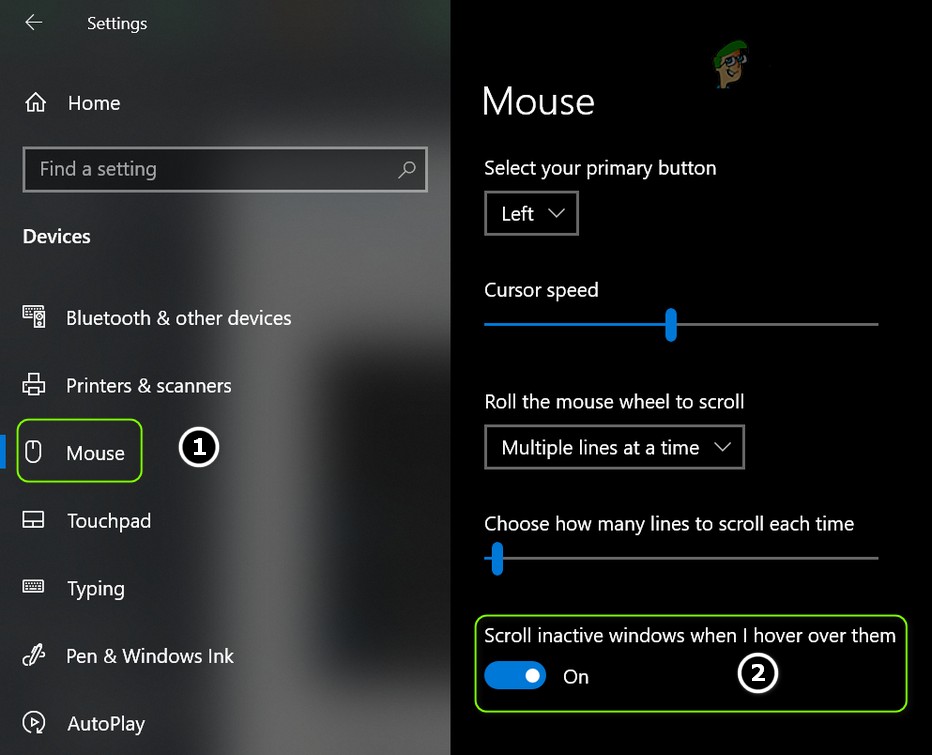Click the Pen & Windows Ink icon
932x755 pixels.
(33, 656)
